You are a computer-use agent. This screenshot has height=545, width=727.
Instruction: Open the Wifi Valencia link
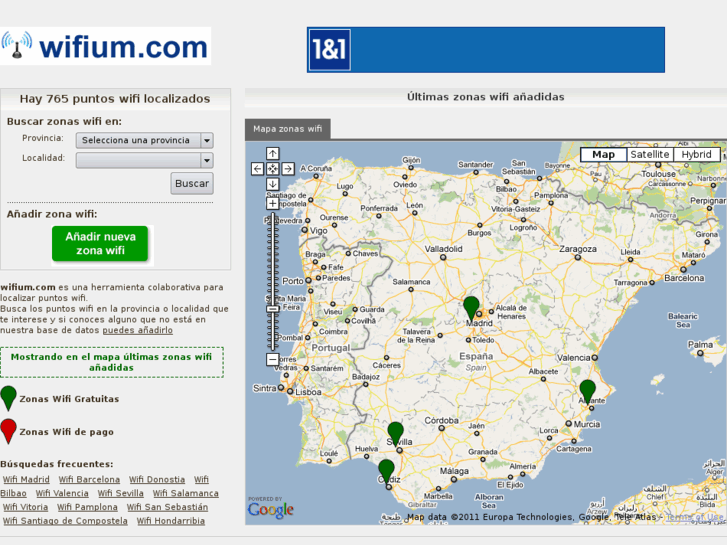click(x=62, y=494)
